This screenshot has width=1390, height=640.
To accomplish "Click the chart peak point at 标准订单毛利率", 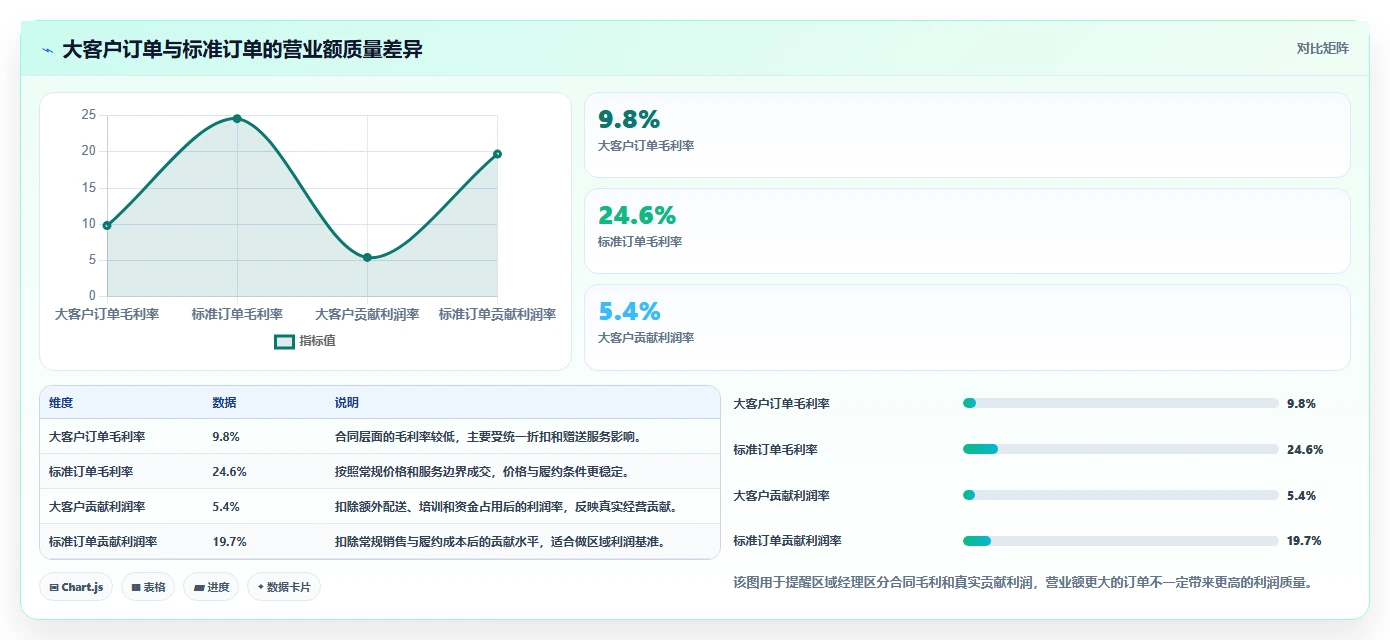I will [237, 118].
